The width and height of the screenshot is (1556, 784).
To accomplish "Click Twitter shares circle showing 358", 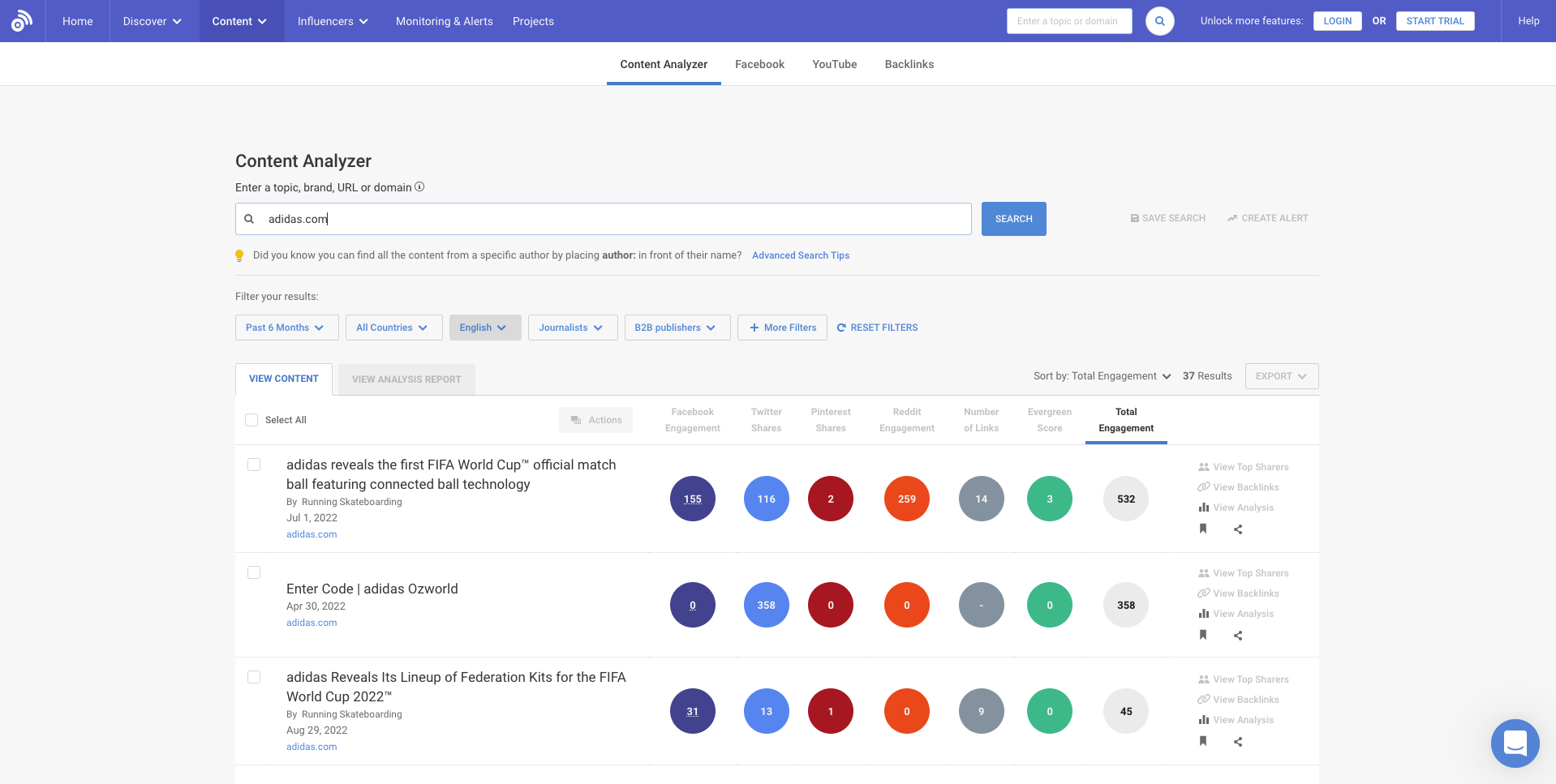I will (767, 605).
